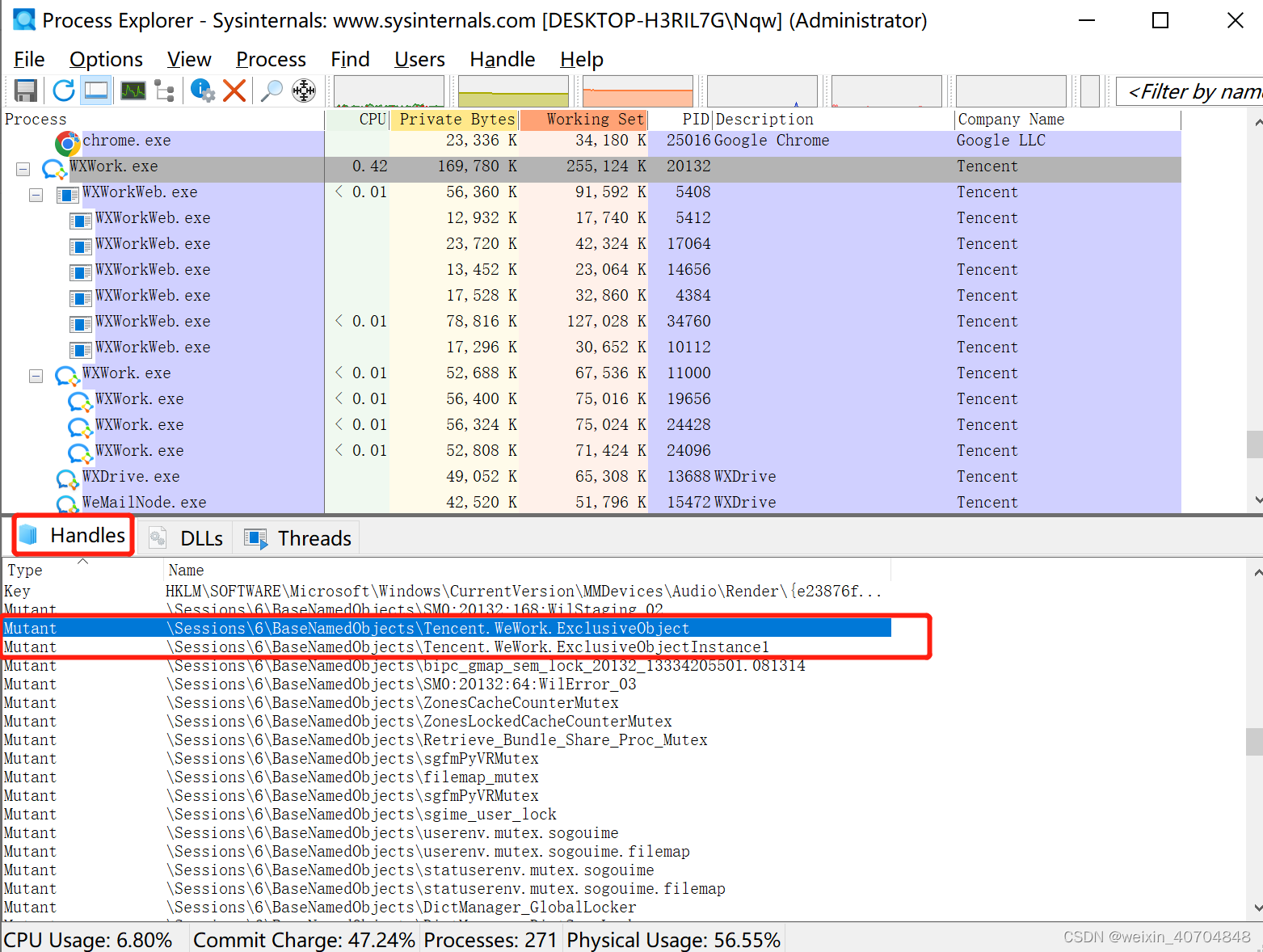Sort by the CPU column header
This screenshot has width=1263, height=952.
tap(357, 120)
